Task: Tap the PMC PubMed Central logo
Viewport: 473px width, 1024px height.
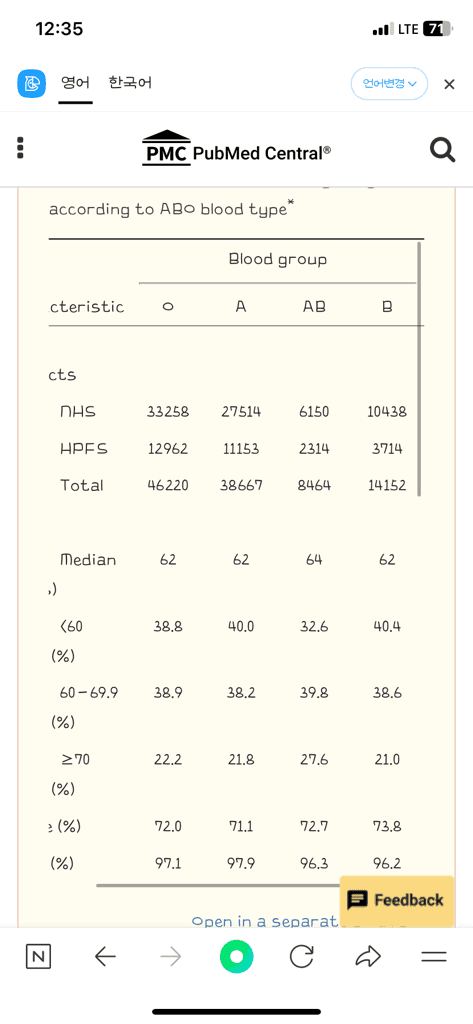Action: point(236,148)
